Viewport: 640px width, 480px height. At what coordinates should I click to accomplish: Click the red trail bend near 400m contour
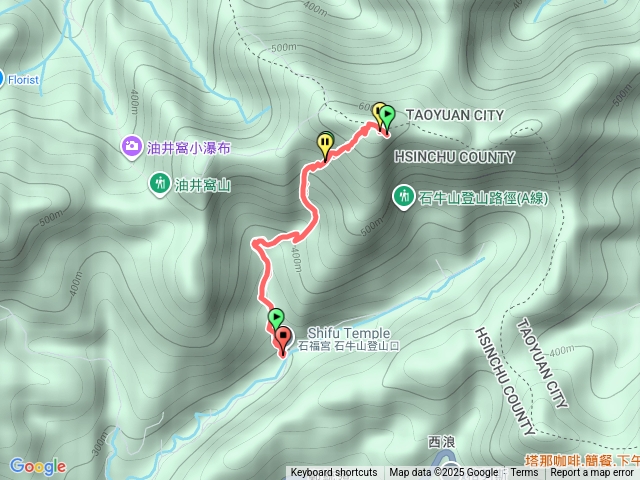[256, 242]
